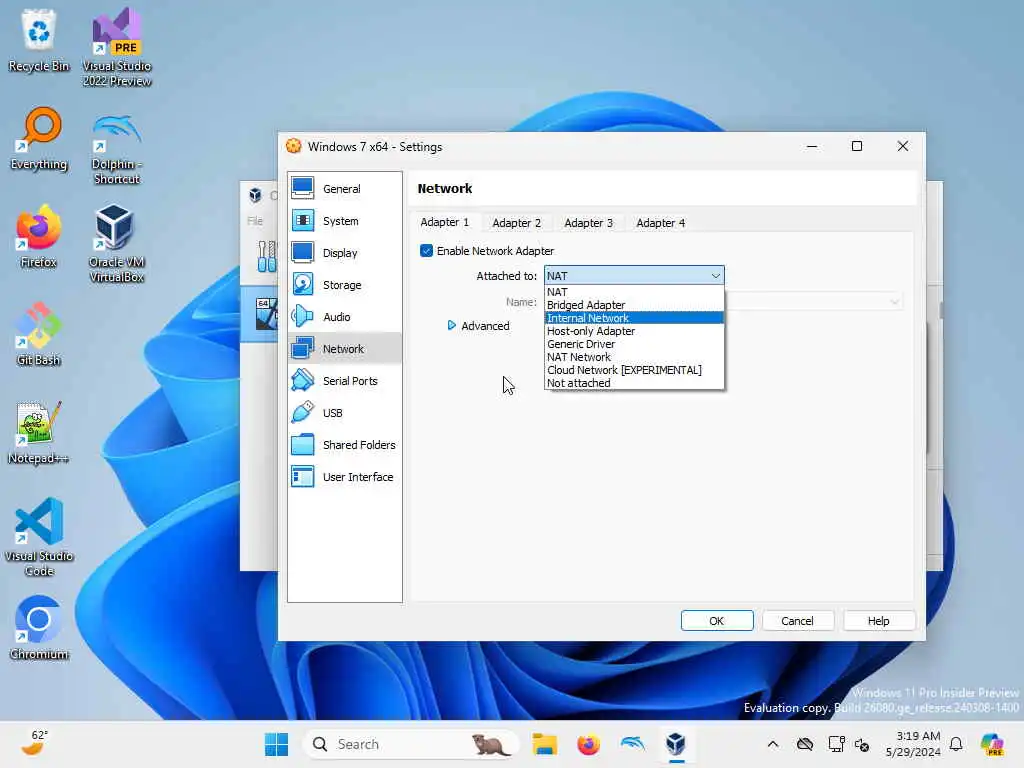
Task: Open Help for settings dialog
Action: (878, 621)
